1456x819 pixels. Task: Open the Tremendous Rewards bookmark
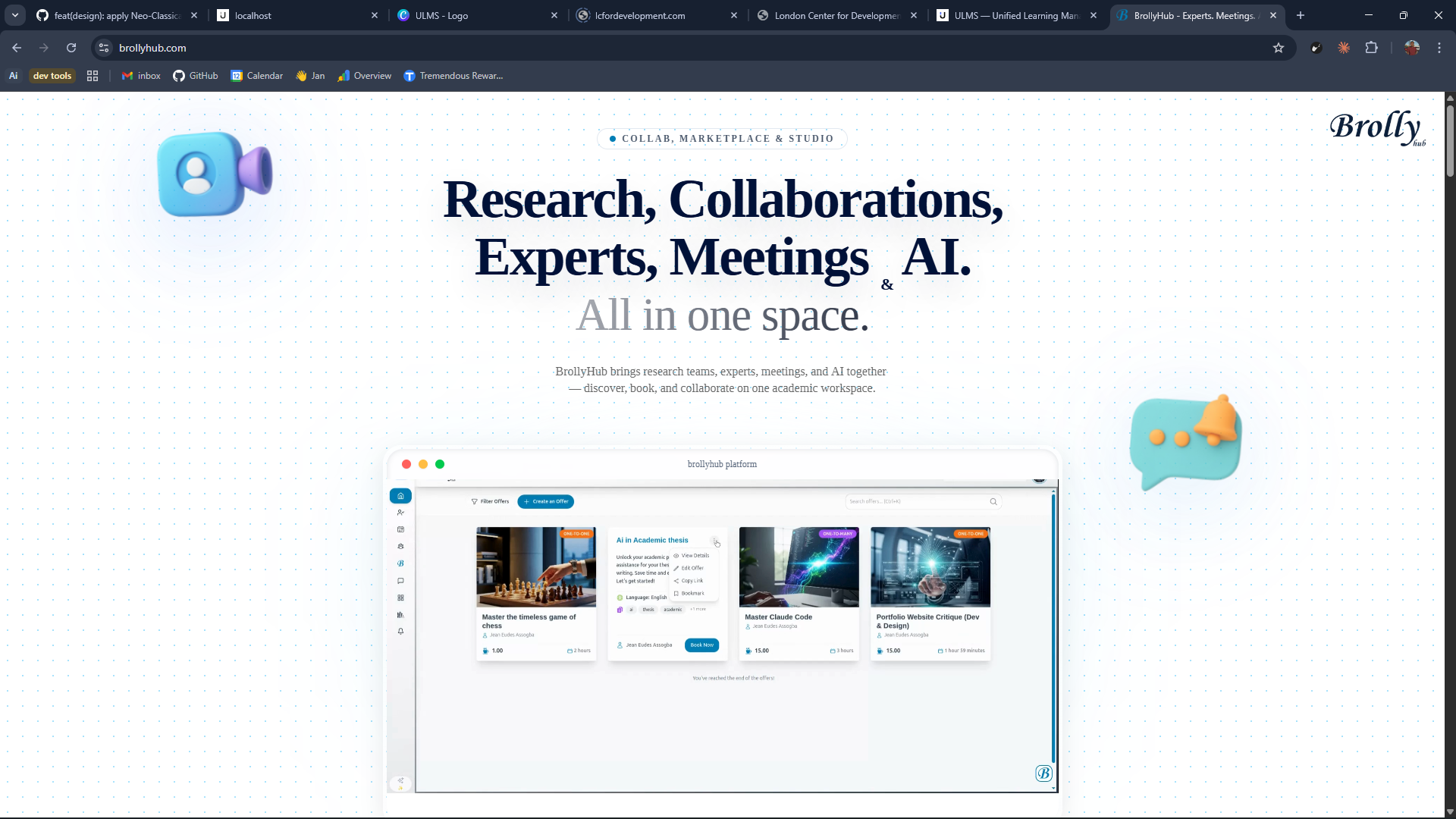453,76
